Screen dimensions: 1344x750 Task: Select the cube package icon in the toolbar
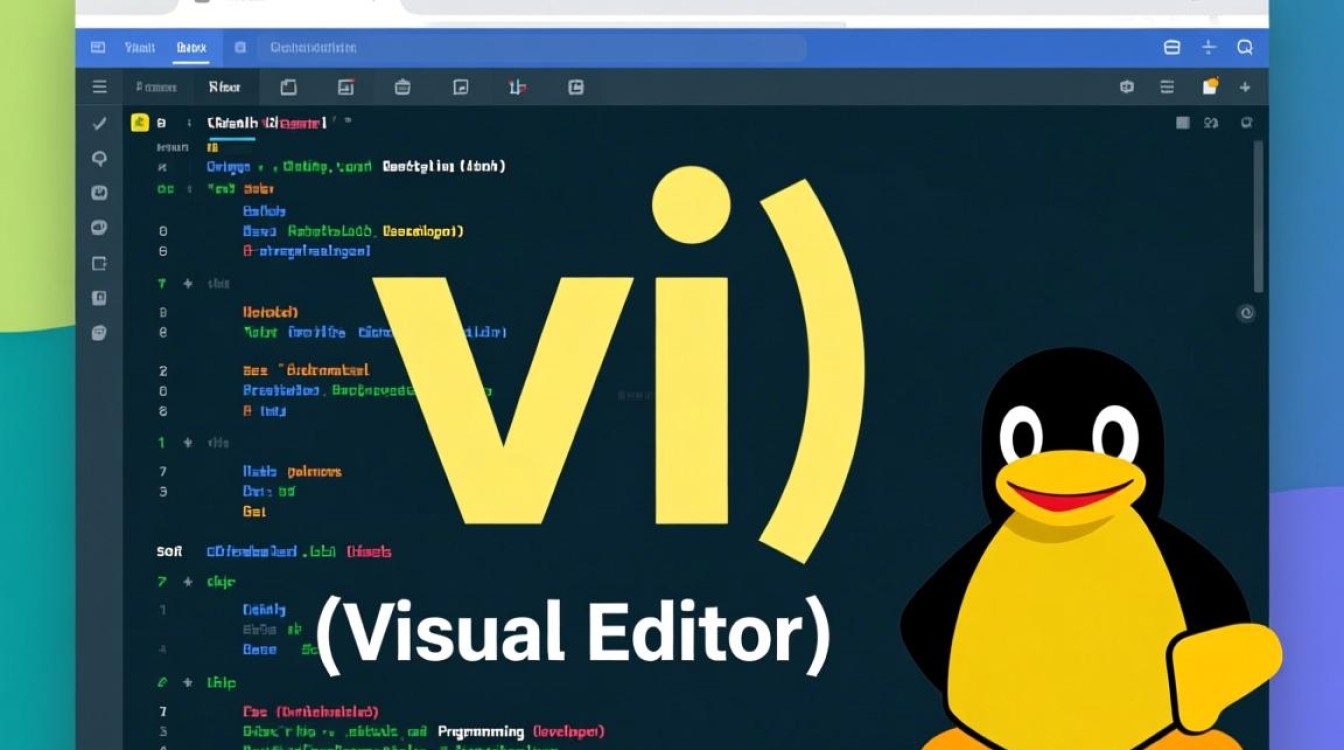(x=1128, y=87)
